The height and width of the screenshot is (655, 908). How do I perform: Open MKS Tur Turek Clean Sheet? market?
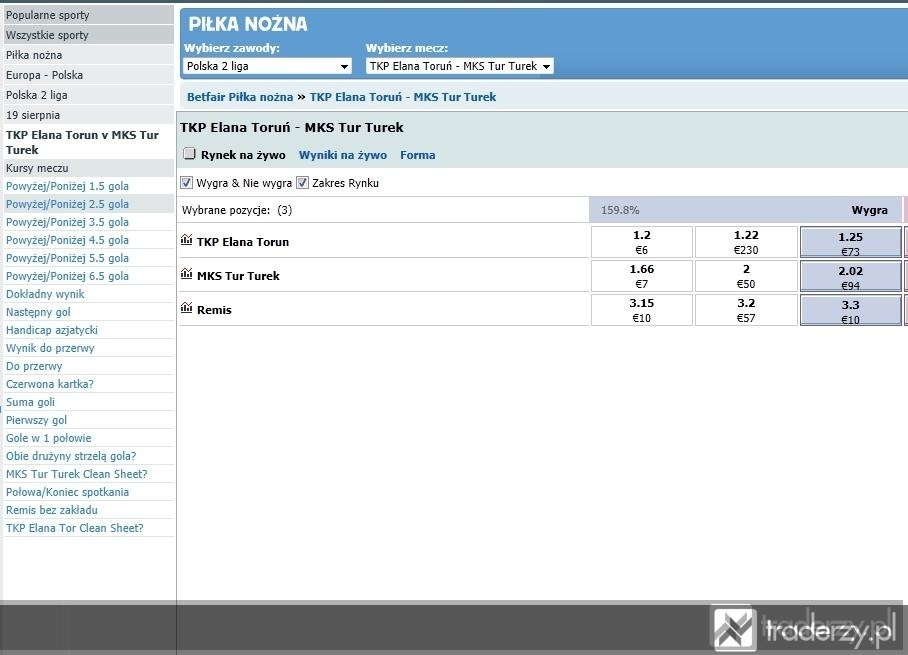[x=76, y=474]
